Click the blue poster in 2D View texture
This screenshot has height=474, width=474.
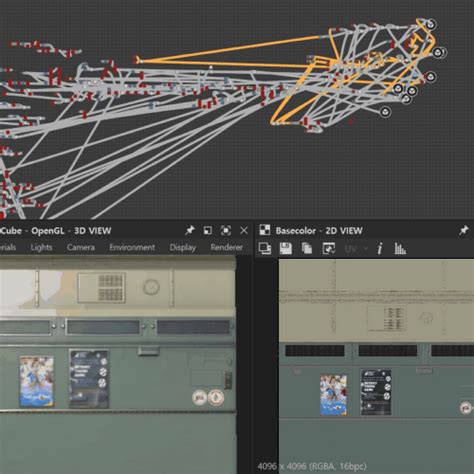coord(333,394)
